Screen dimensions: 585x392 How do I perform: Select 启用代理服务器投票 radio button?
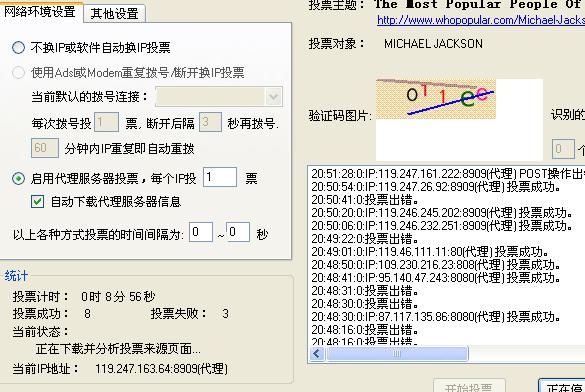(x=18, y=179)
